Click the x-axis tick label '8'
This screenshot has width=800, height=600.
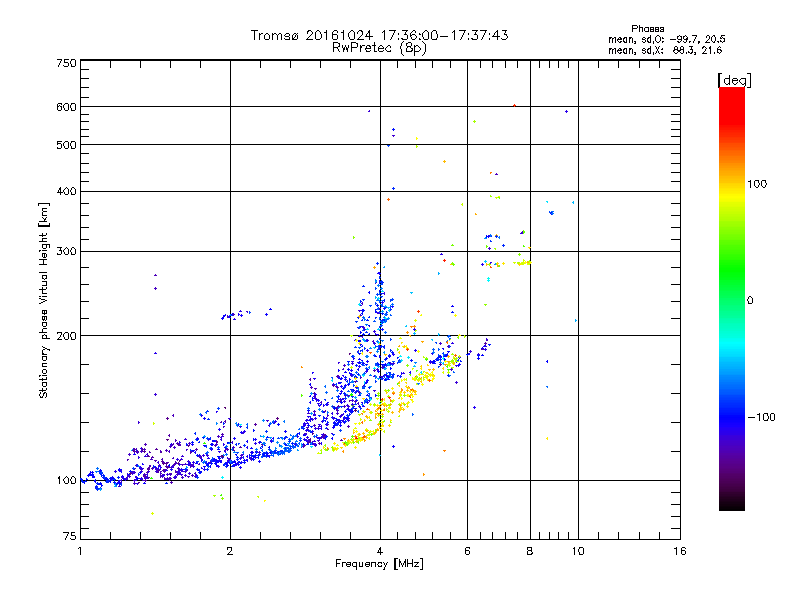(530, 551)
